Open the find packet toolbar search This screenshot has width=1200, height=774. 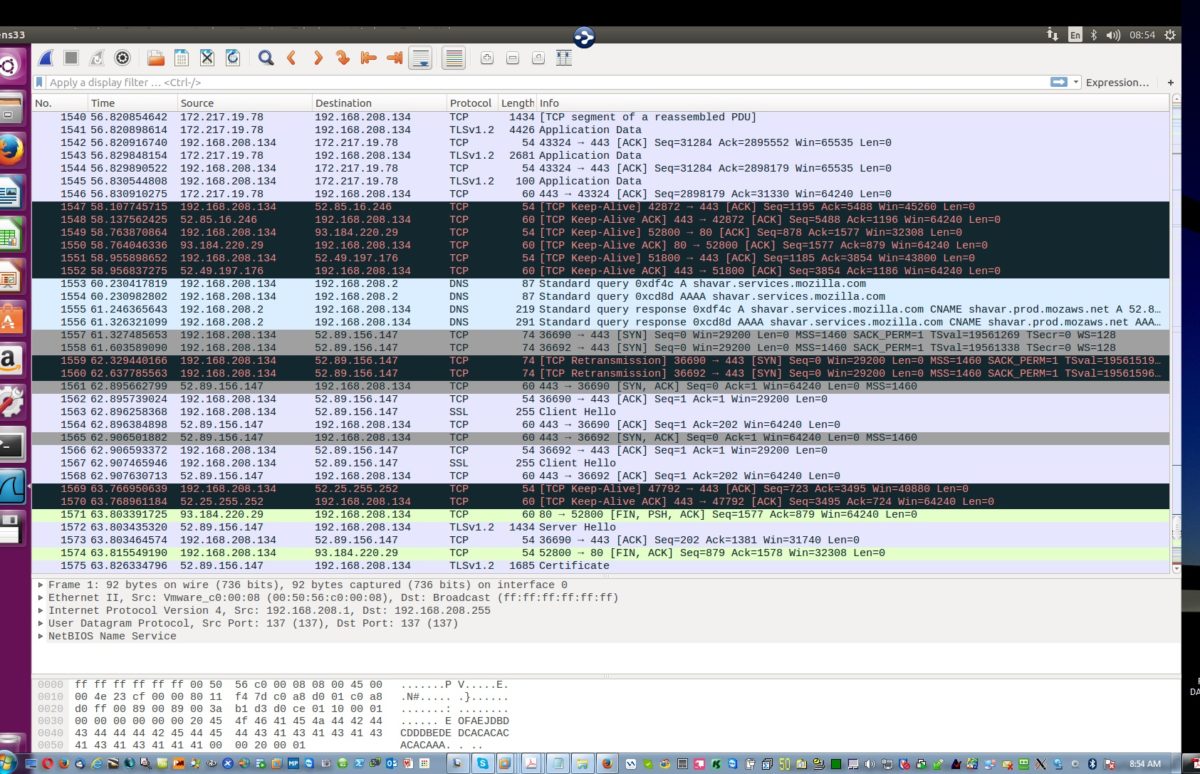tap(265, 57)
